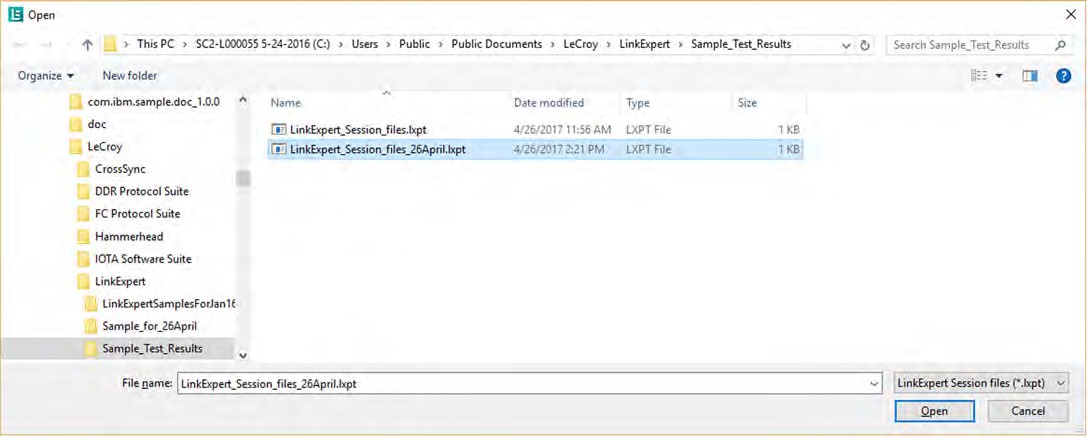The image size is (1087, 437).
Task: Expand the address bar previous locations dropdown
Action: click(x=846, y=45)
